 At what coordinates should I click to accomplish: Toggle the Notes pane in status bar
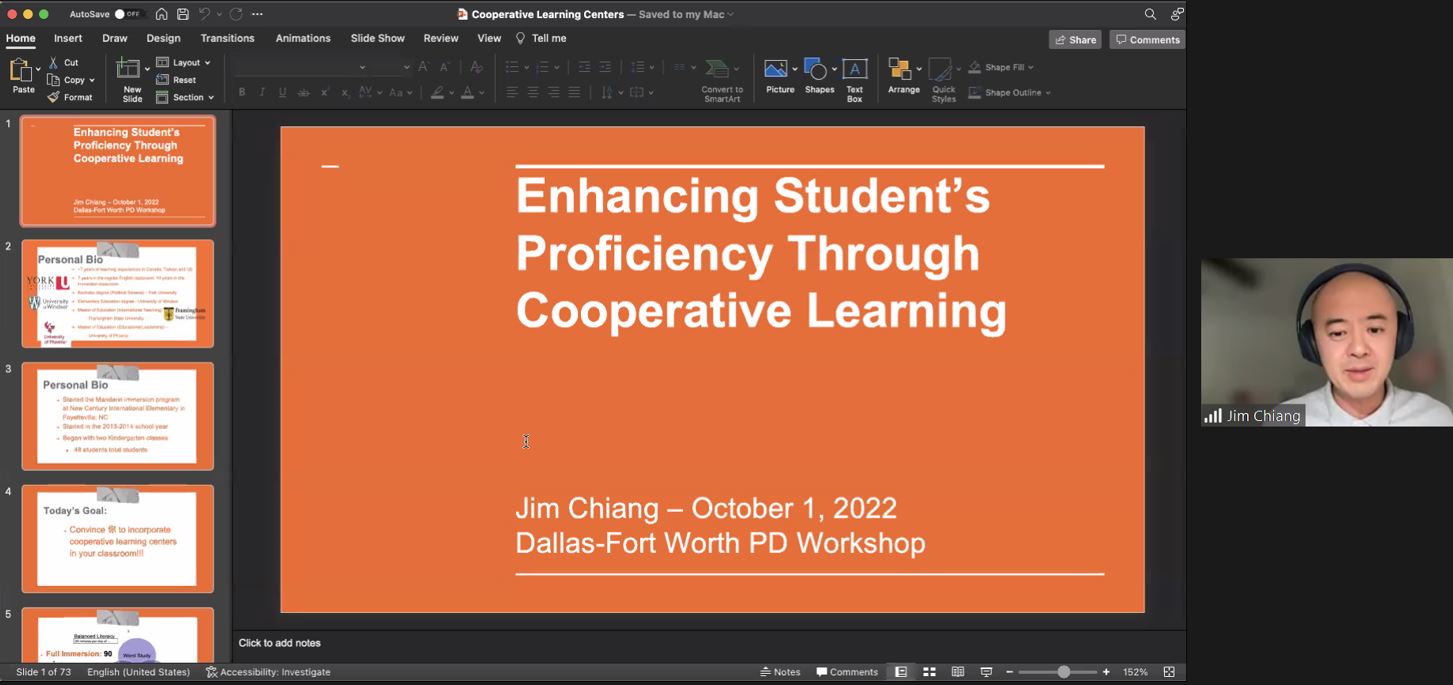tap(781, 672)
